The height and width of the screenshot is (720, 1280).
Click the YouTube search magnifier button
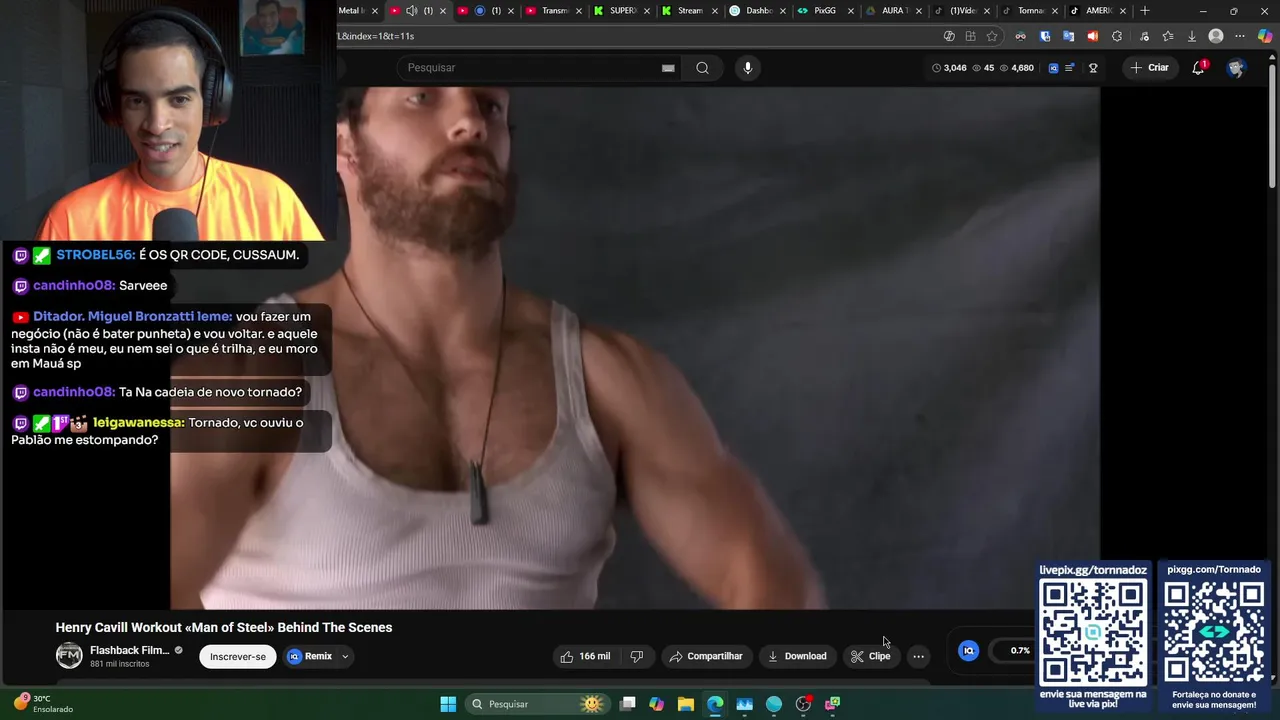702,68
